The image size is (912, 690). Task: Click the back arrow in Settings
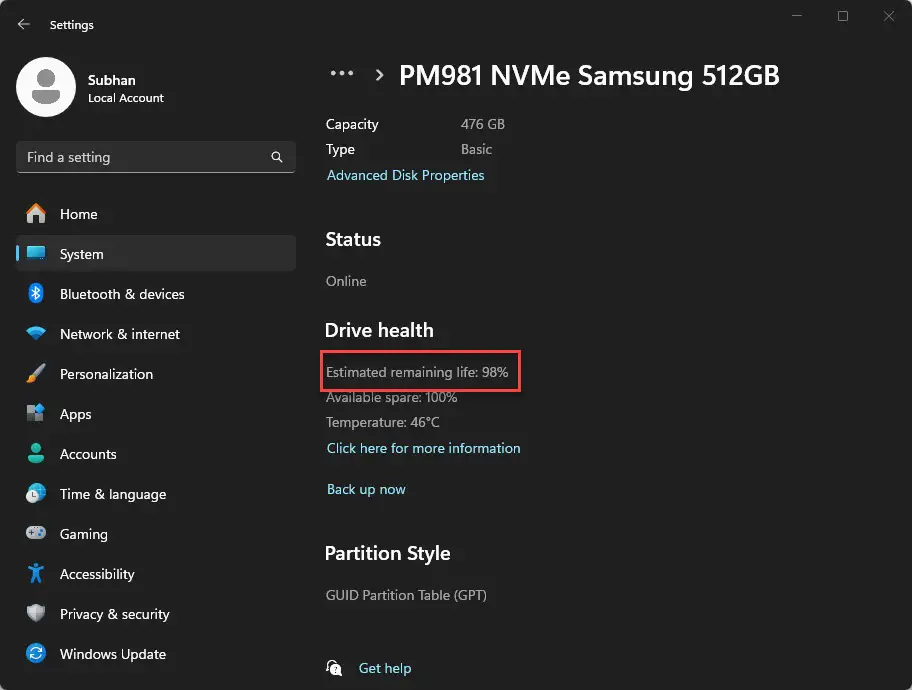click(22, 24)
